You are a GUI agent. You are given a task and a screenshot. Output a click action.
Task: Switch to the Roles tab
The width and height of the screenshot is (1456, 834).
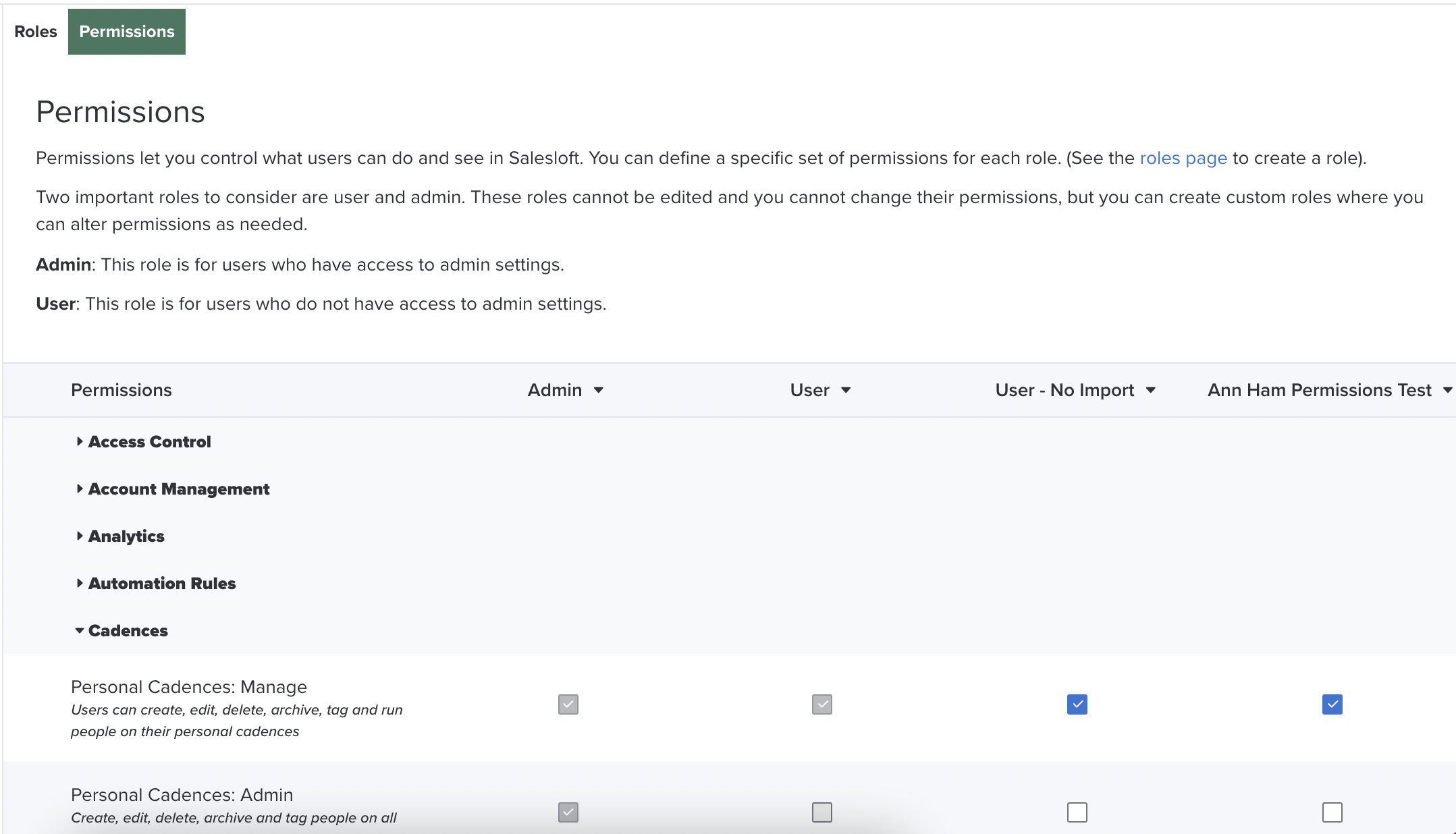36,32
